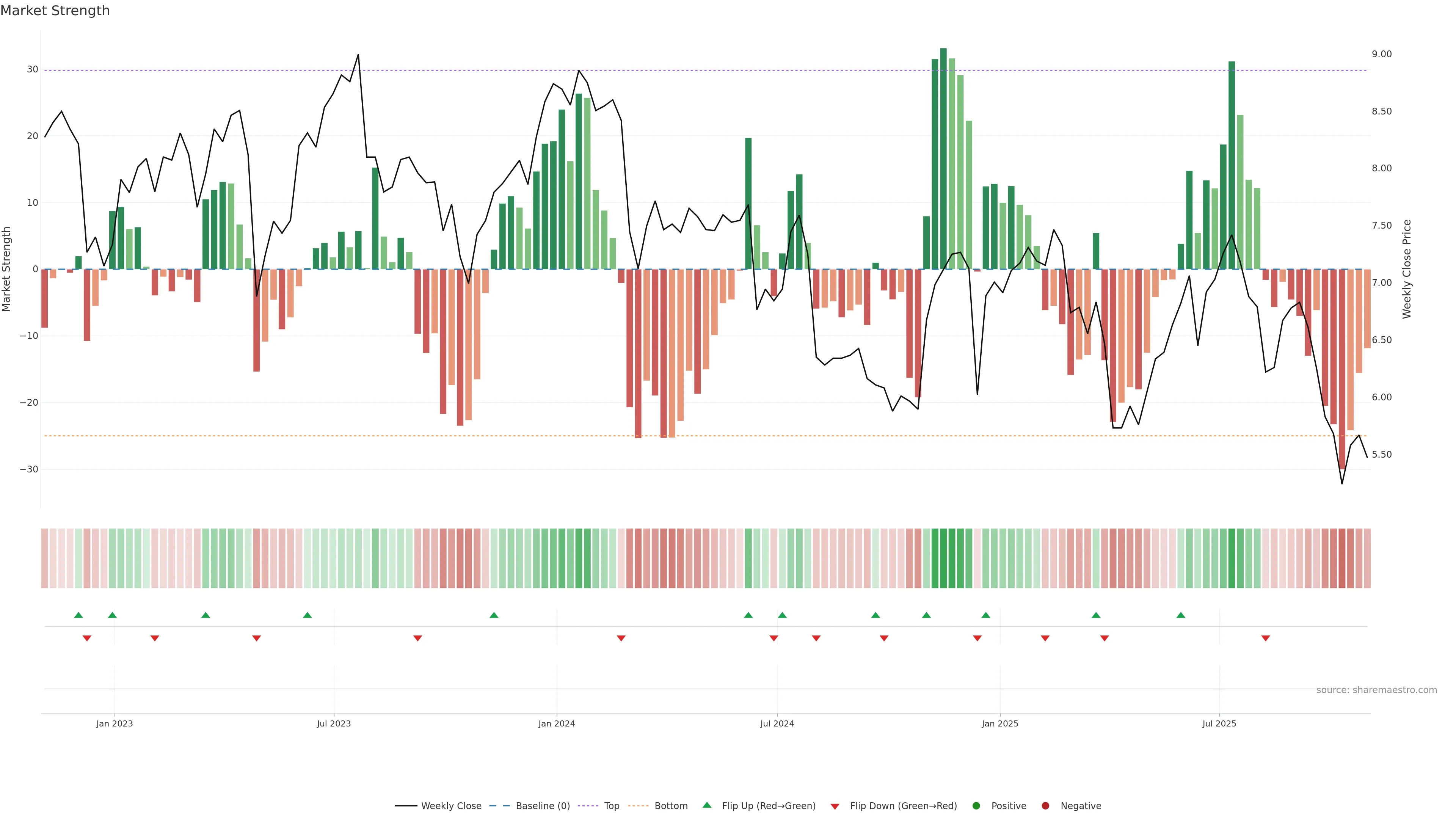This screenshot has height=819, width=1456.
Task: Click the leftmost green flip-up triangle marker
Action: [78, 615]
